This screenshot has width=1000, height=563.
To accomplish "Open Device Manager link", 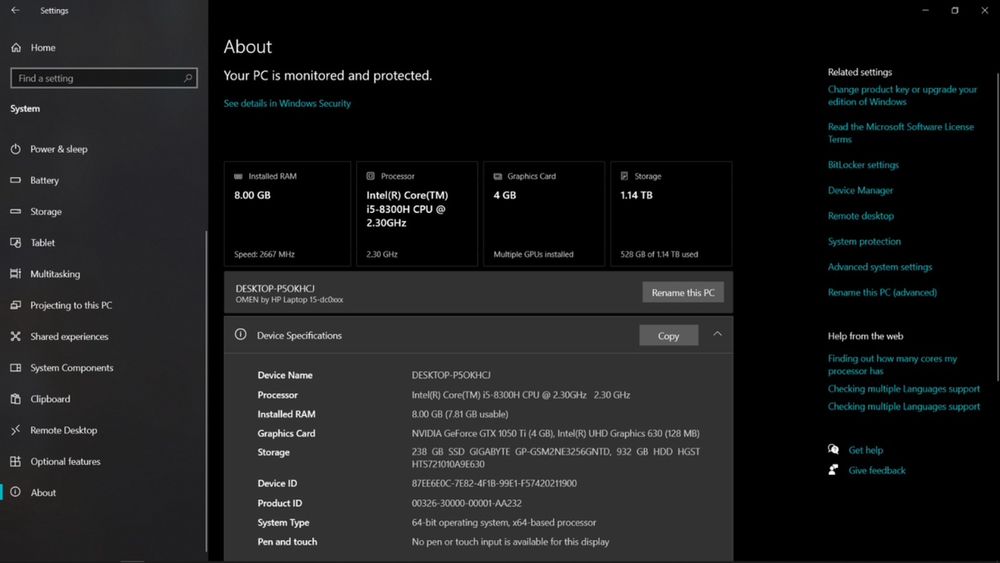I will [x=860, y=190].
